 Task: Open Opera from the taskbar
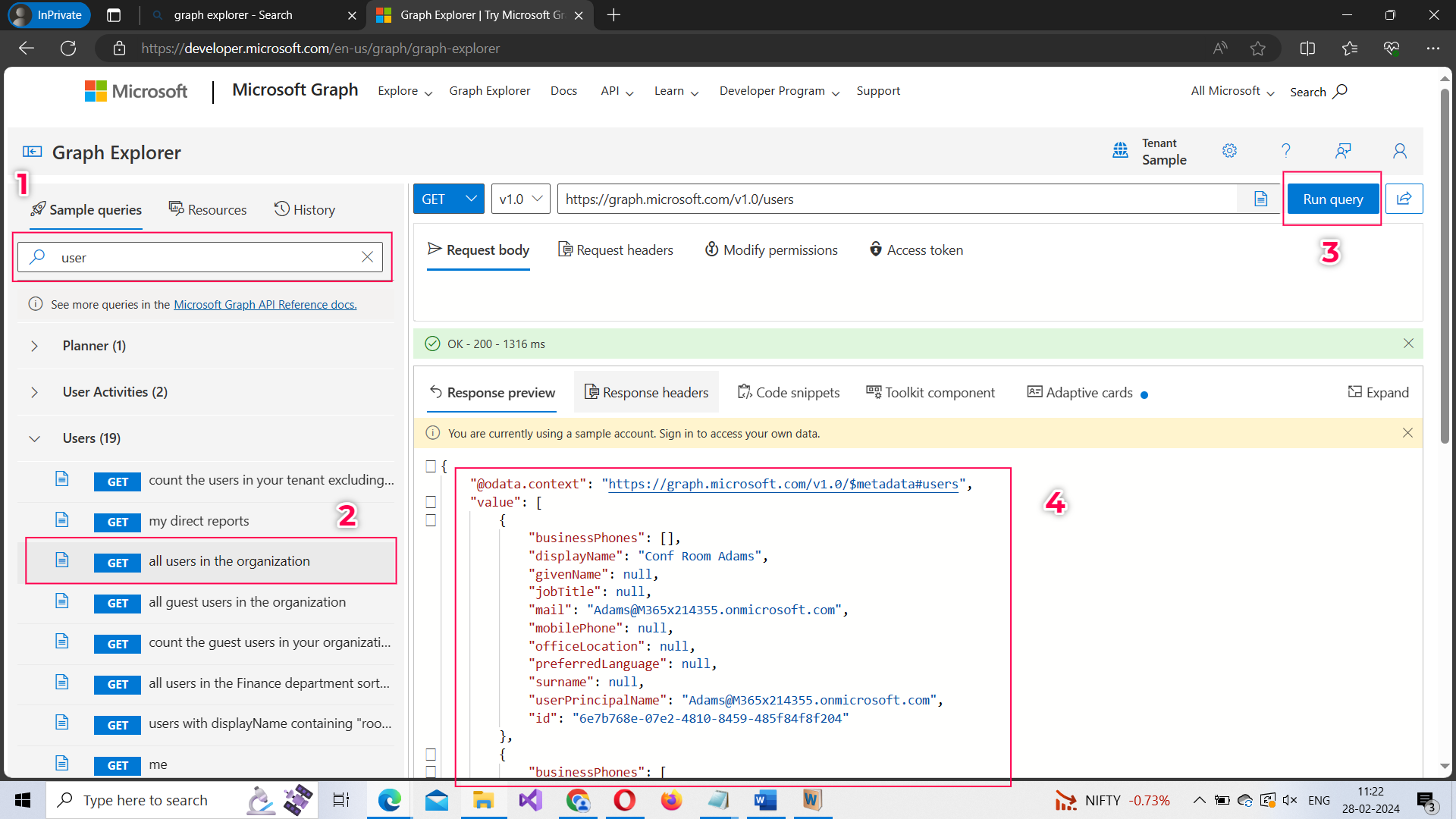(x=624, y=800)
